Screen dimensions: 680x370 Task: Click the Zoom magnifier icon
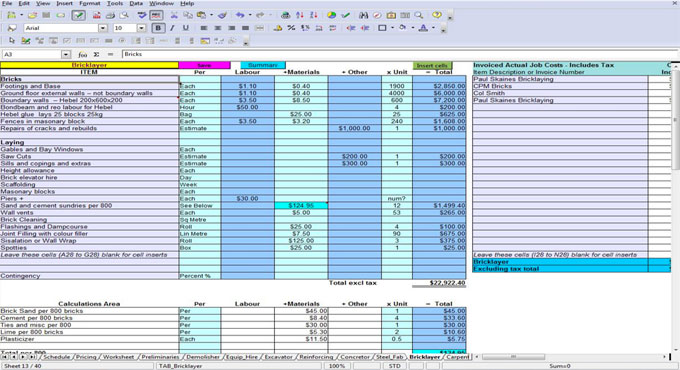419,15
